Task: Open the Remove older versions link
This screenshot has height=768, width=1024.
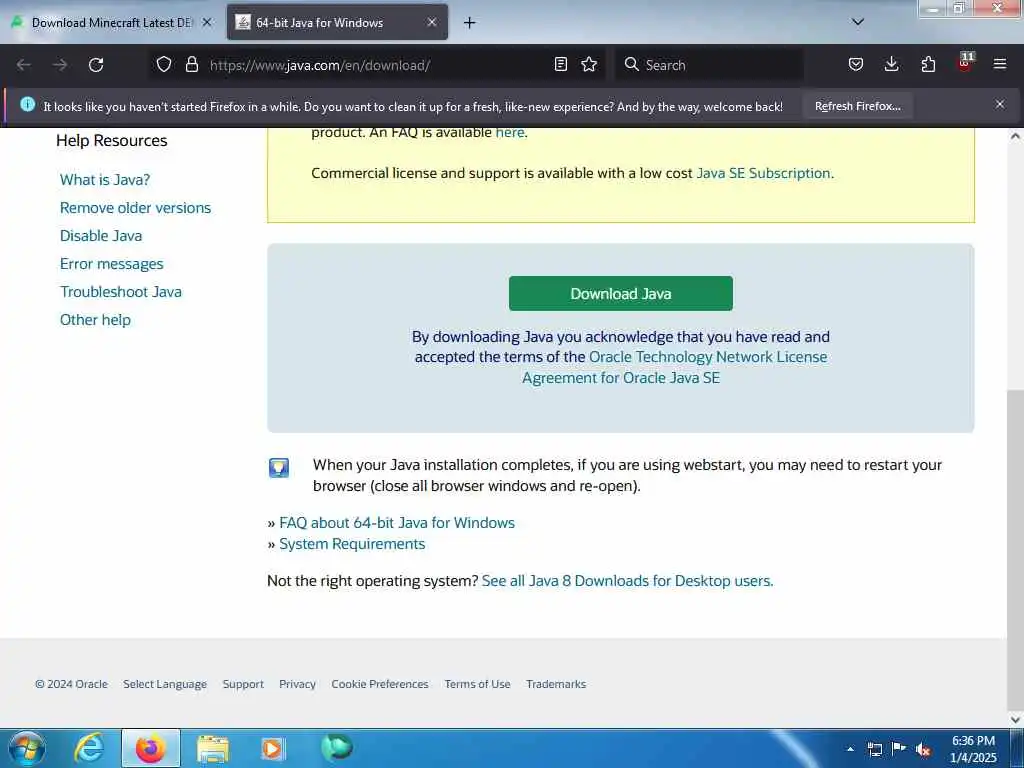Action: 135,208
